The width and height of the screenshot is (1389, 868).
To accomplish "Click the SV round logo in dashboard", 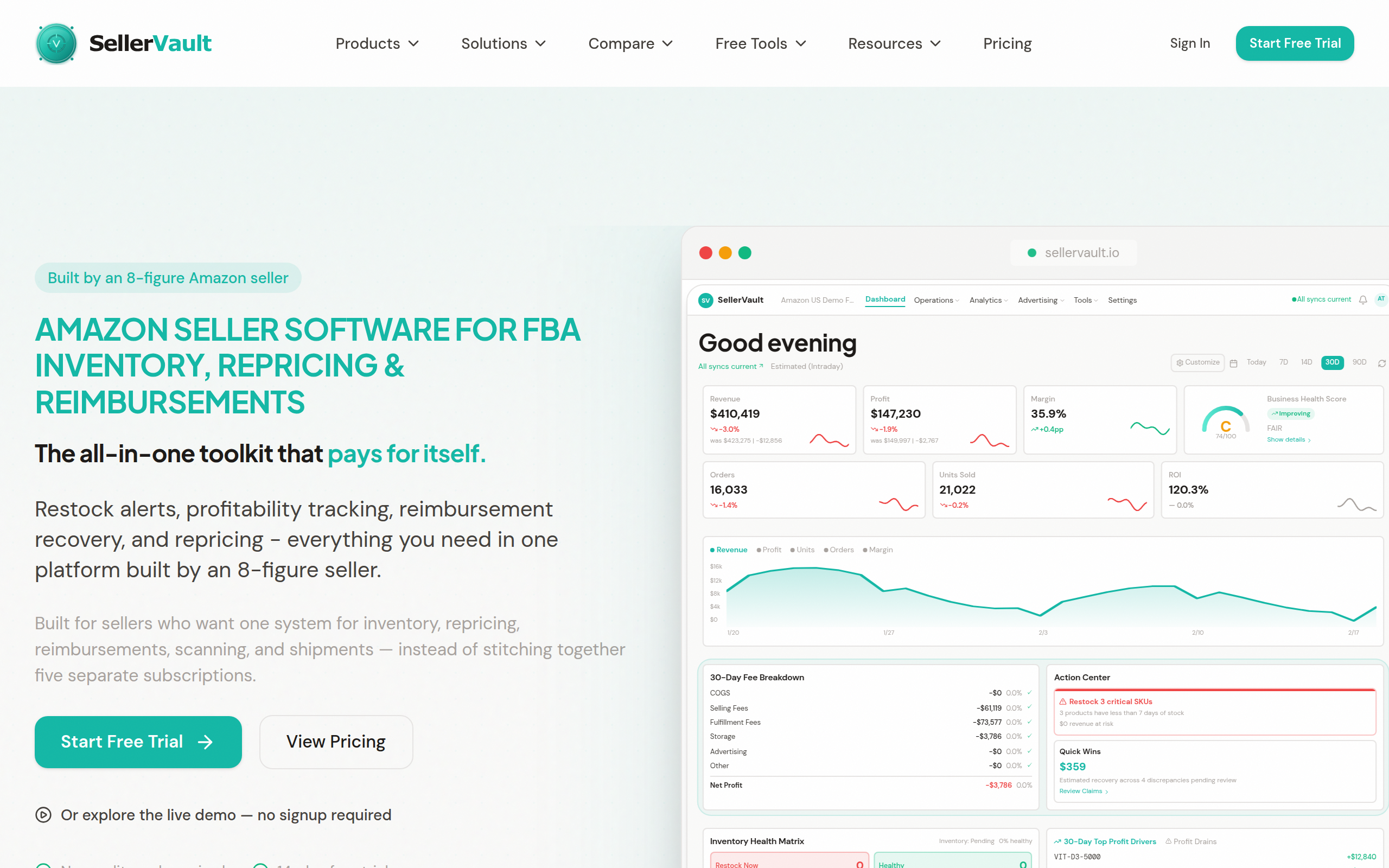I will (x=705, y=300).
